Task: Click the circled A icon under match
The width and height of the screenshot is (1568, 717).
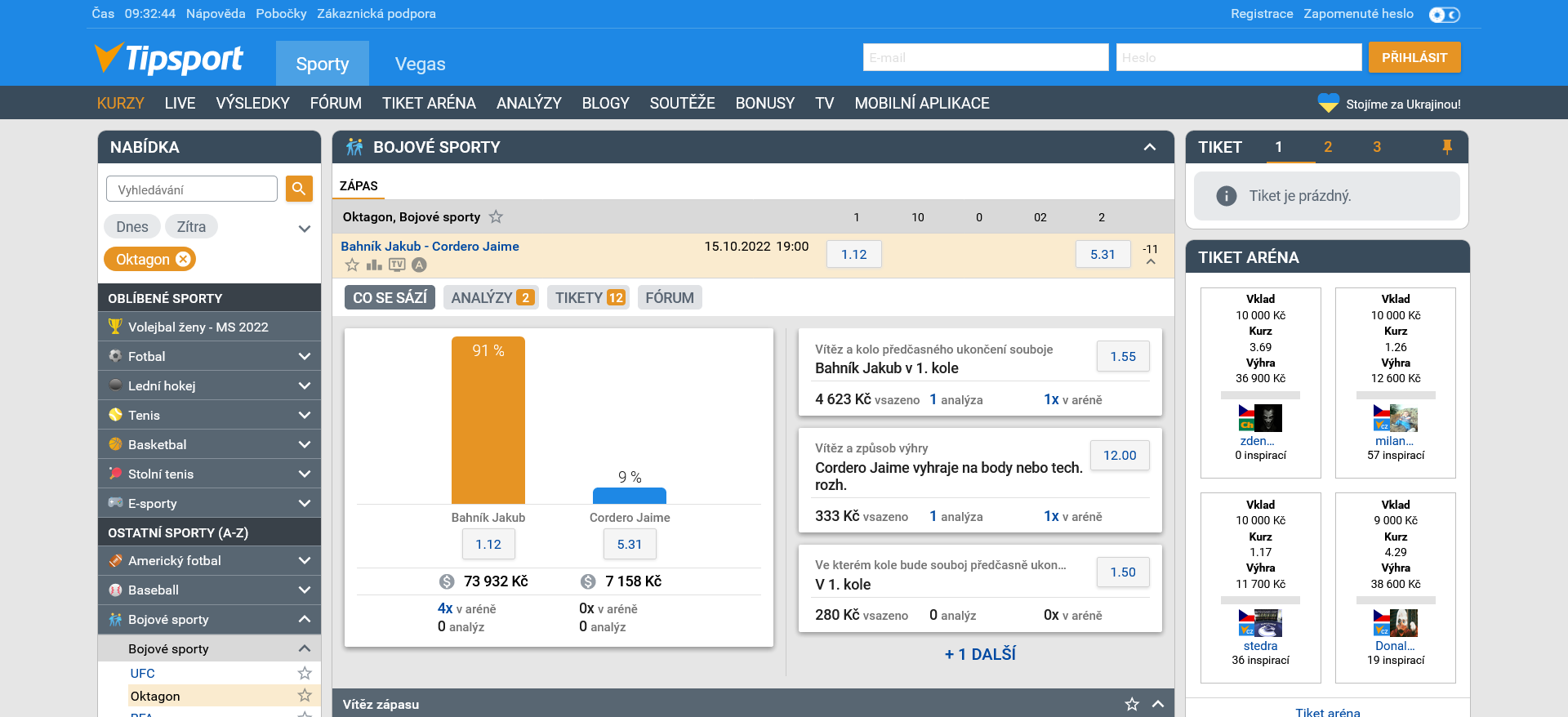Action: point(419,265)
